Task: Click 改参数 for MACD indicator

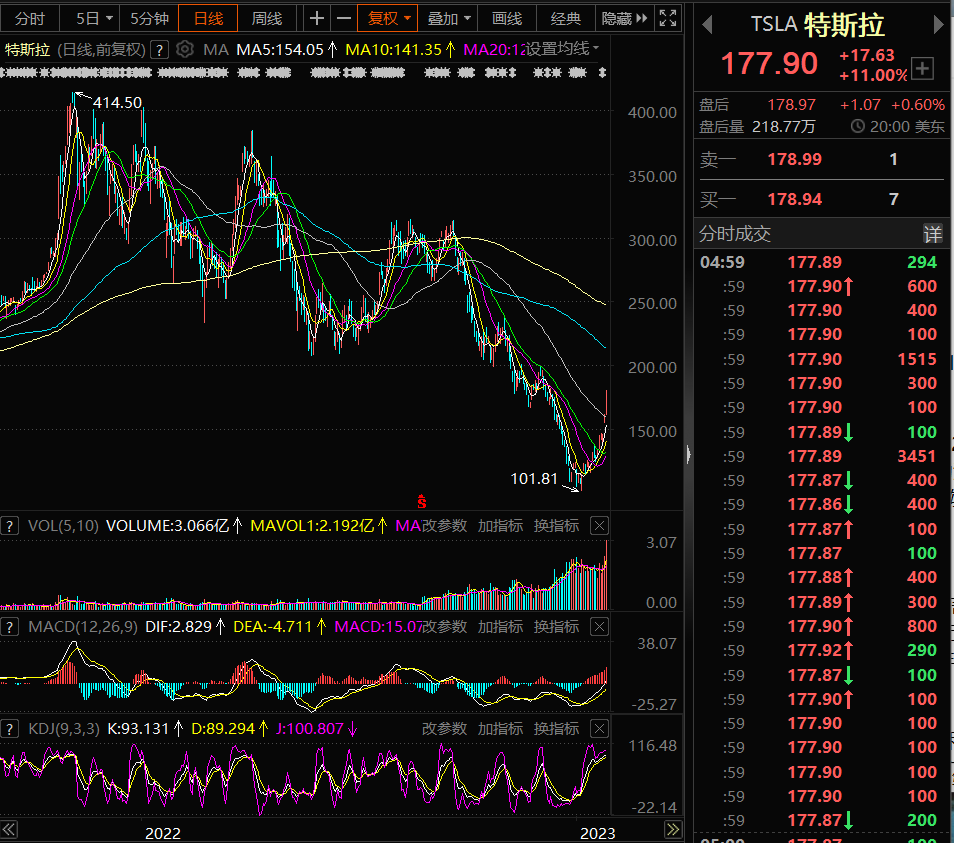Action: pyautogui.click(x=444, y=627)
